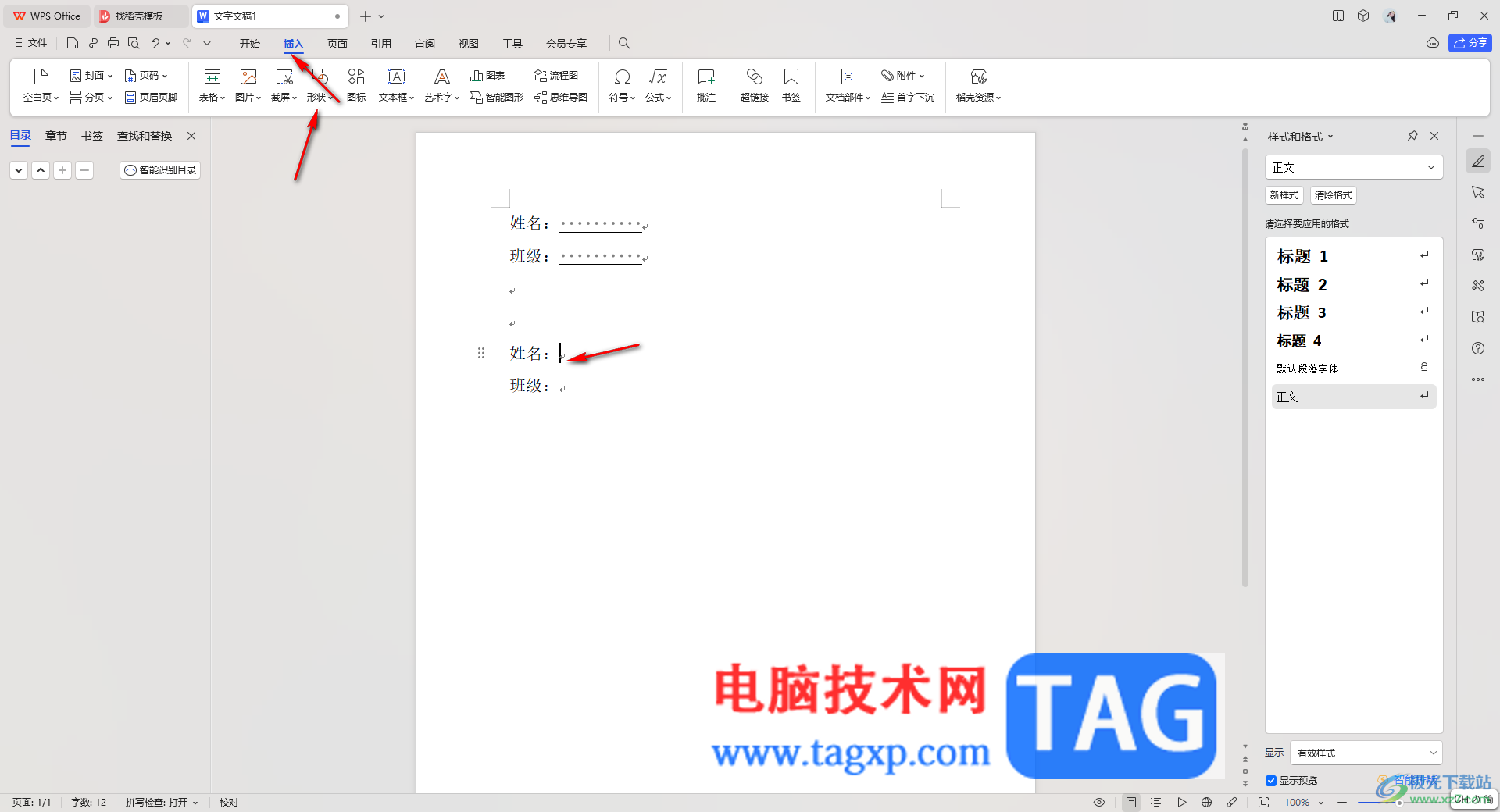Toggle eye protection mode in status bar
Viewport: 1500px width, 812px height.
click(1099, 802)
